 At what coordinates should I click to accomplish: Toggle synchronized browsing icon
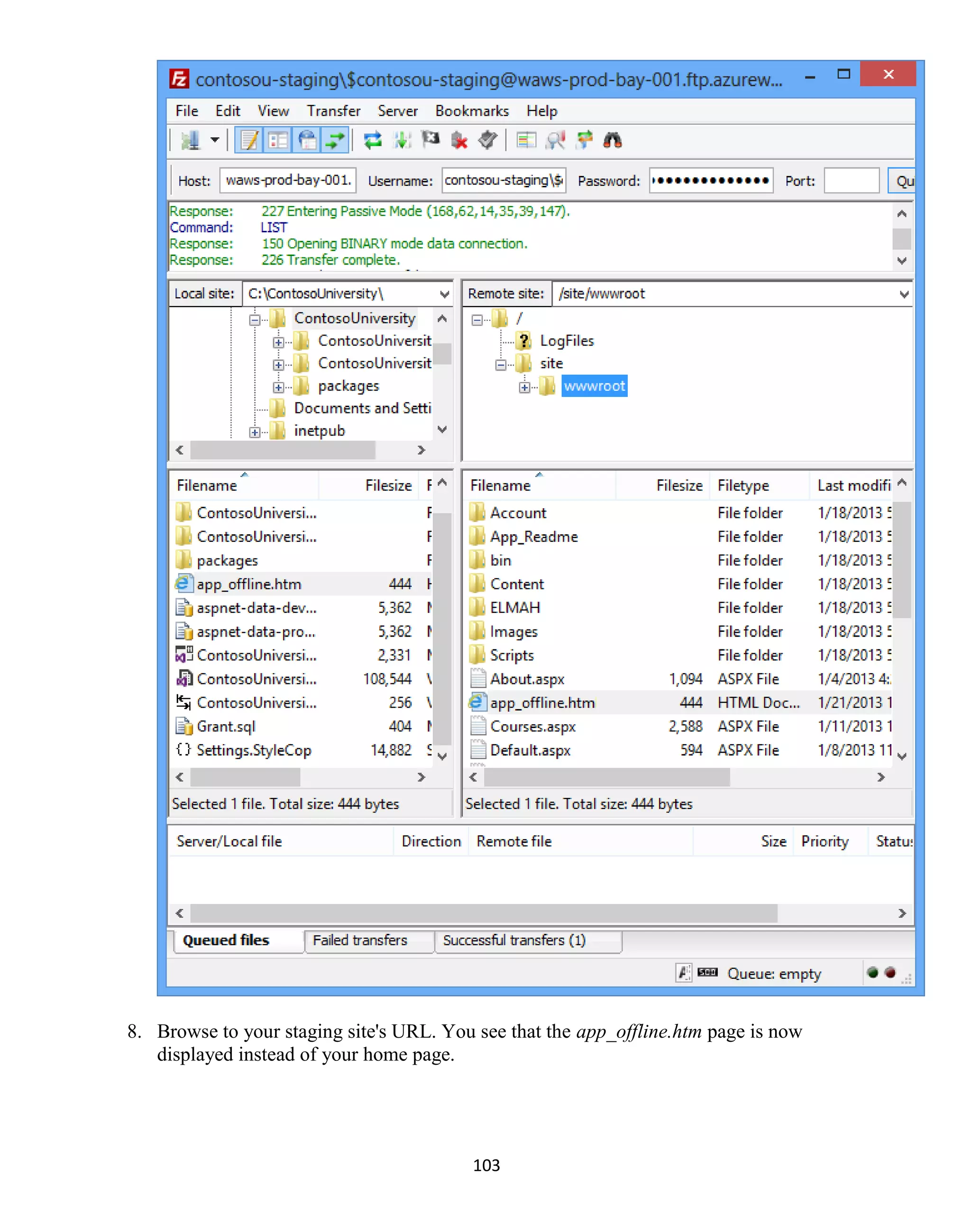[584, 140]
